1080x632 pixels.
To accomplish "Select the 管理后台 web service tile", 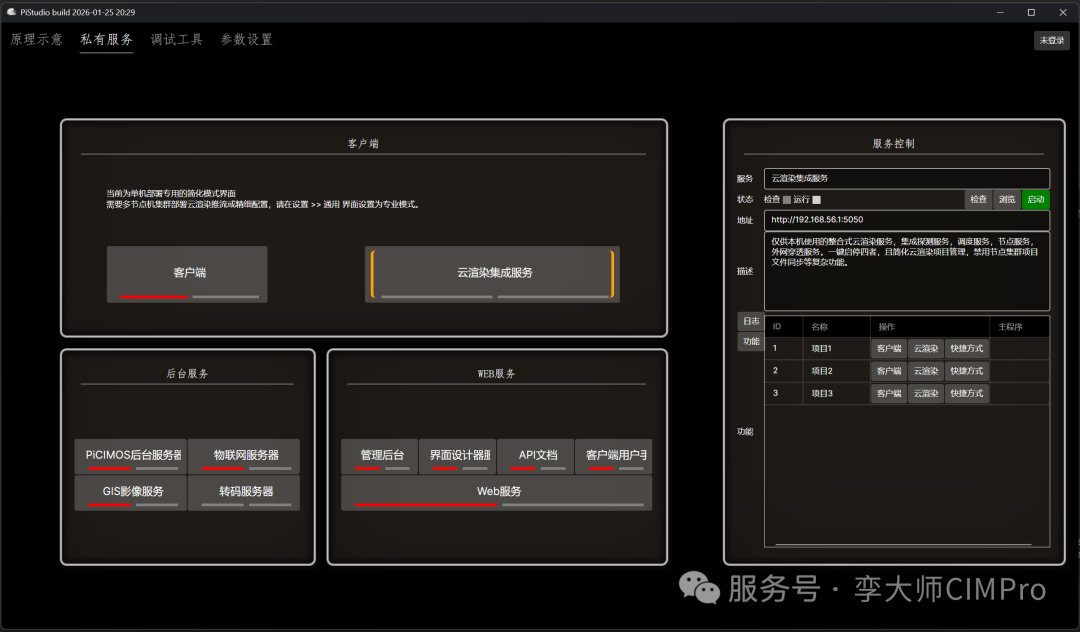I will pyautogui.click(x=380, y=456).
